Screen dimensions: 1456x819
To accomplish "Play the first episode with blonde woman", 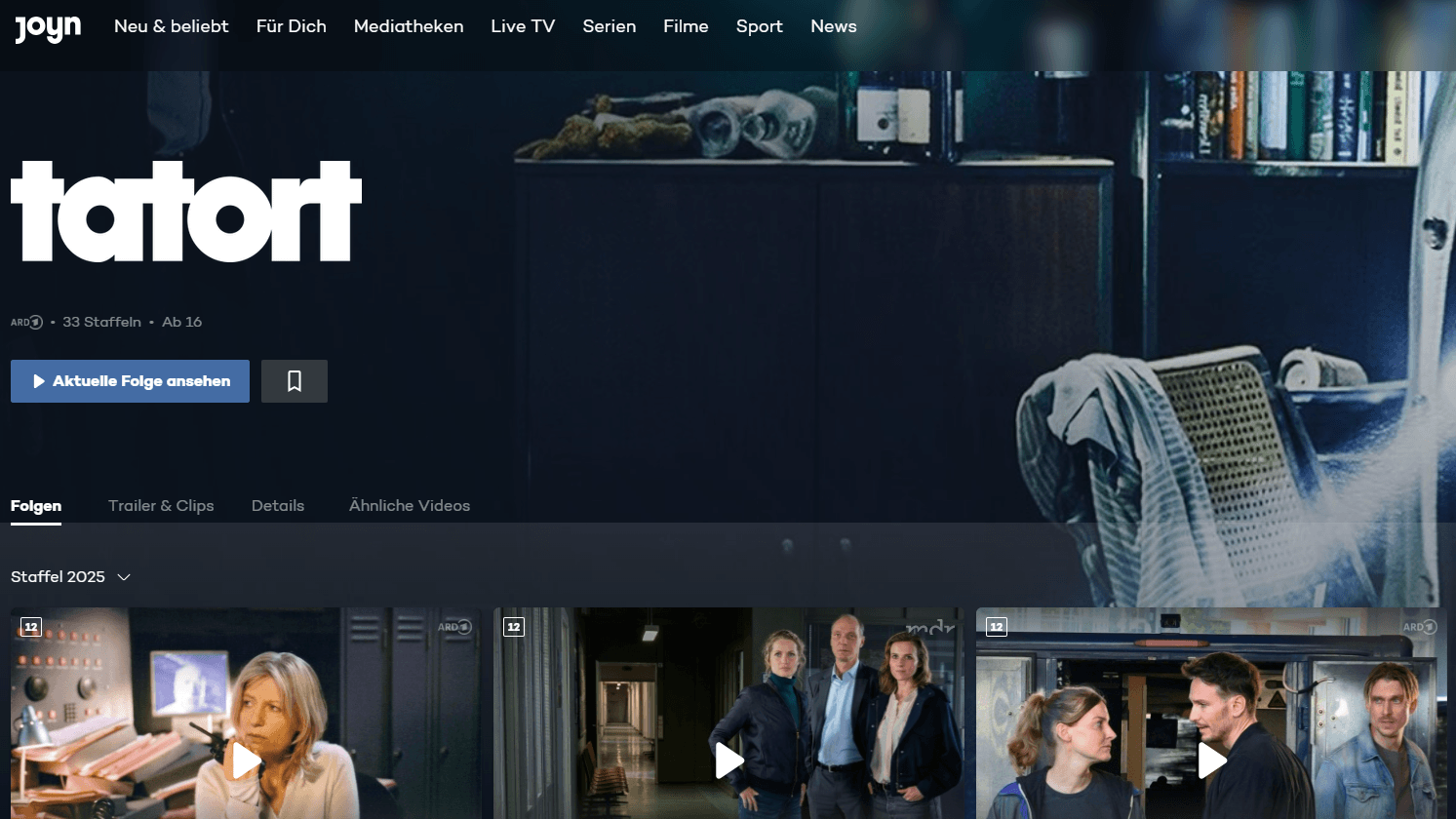I will 246,760.
